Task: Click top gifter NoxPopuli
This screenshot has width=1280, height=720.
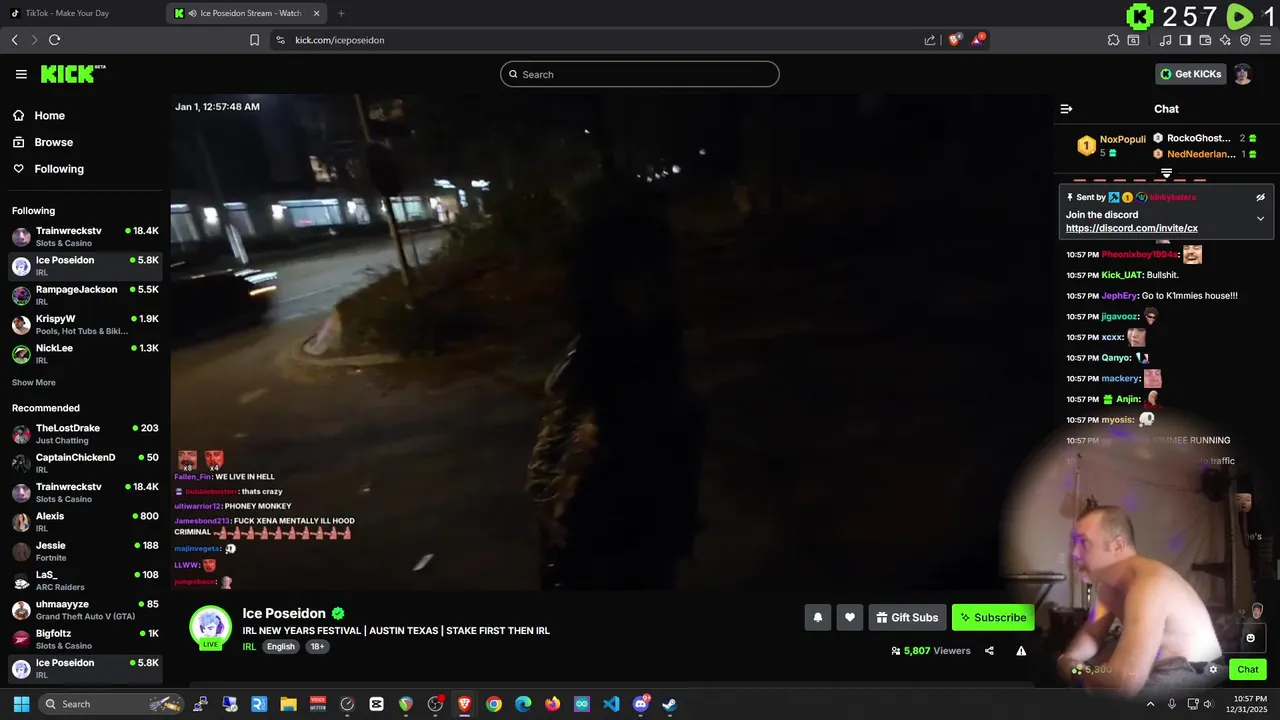Action: tap(1122, 139)
